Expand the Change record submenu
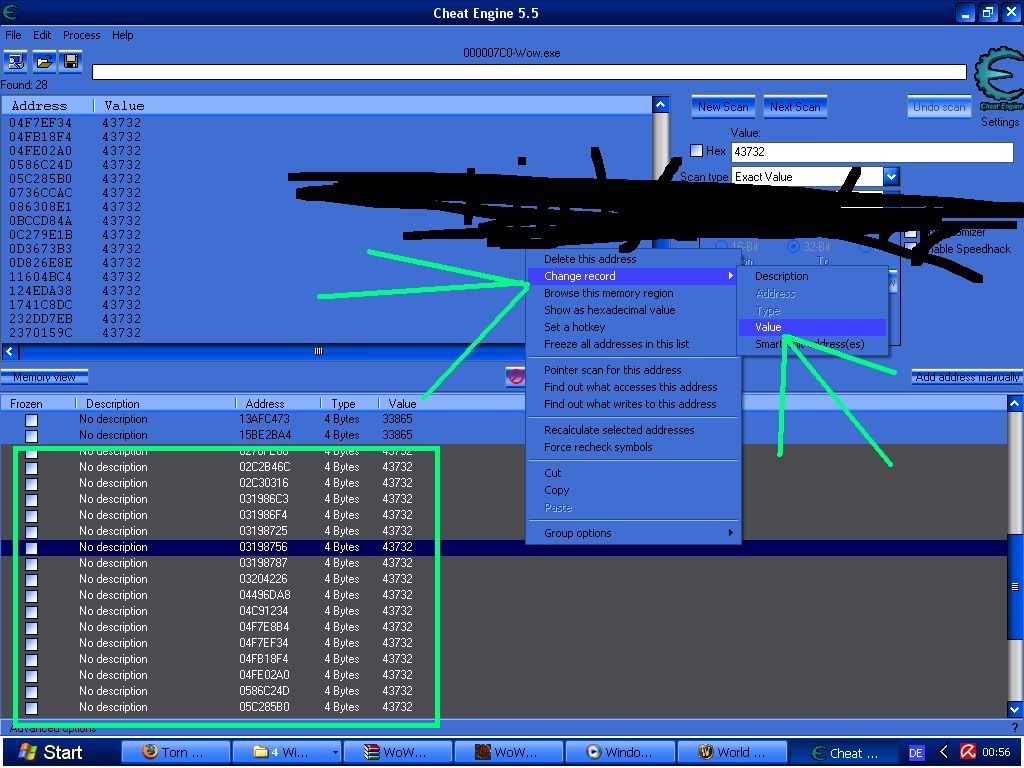The image size is (1024, 768). 633,276
